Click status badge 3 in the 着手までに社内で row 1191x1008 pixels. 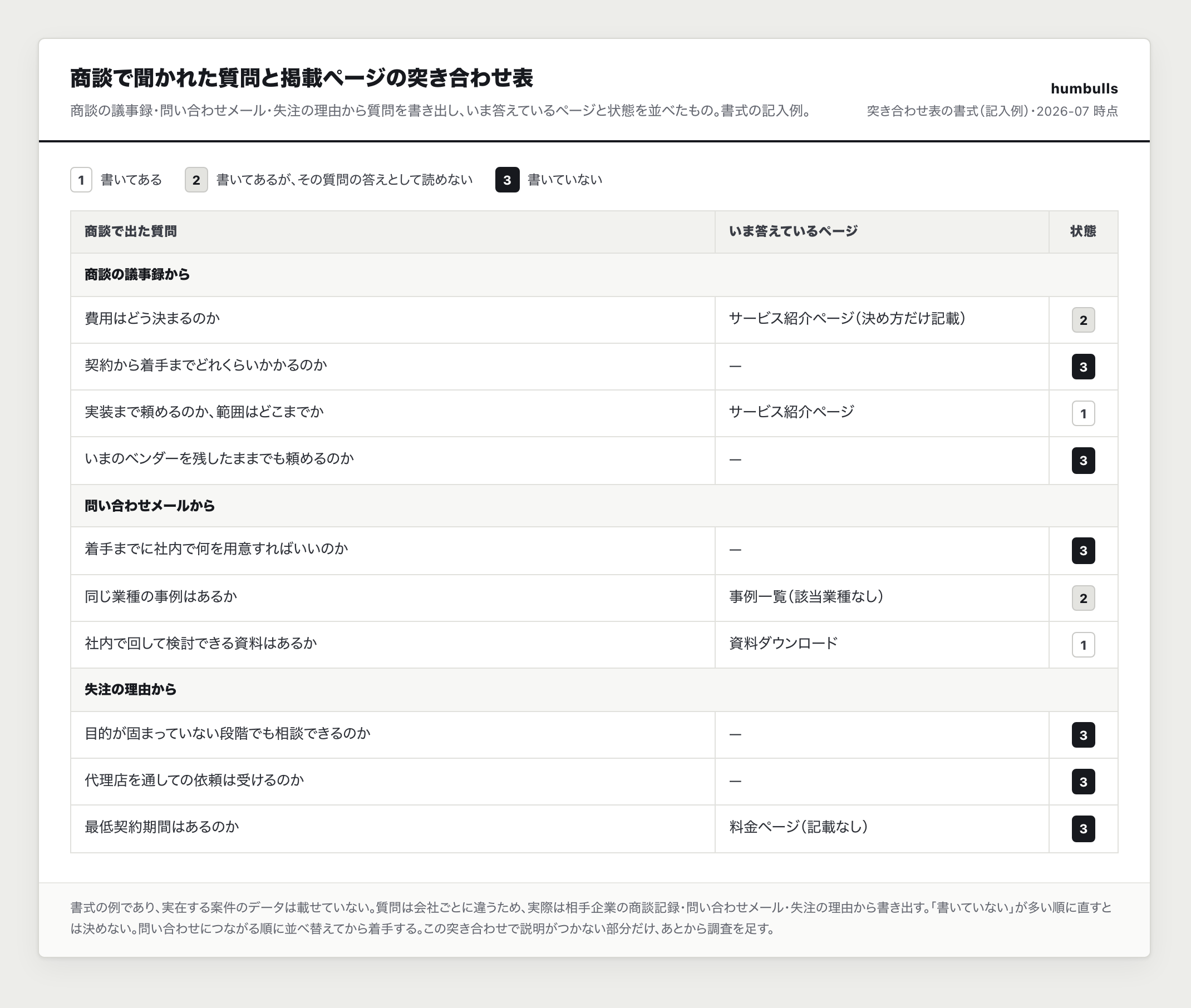point(1083,551)
